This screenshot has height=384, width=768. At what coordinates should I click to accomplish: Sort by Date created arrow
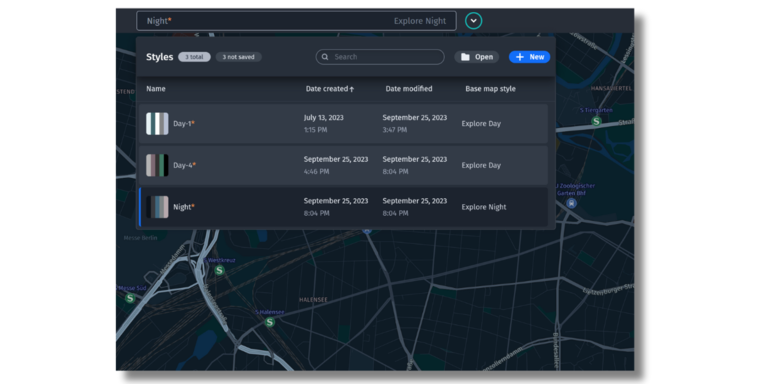(352, 89)
